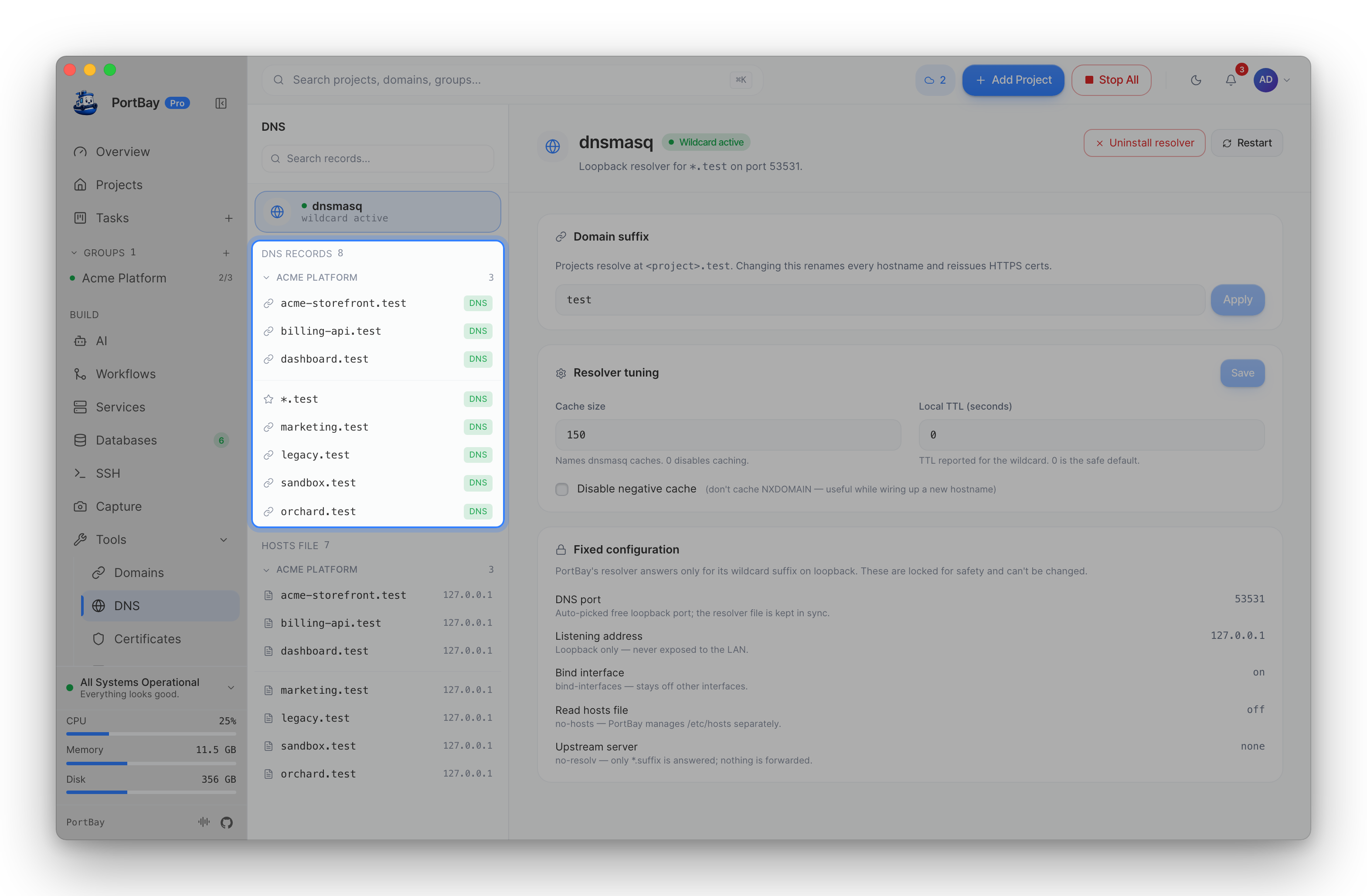Open Certificates under Tools

coord(160,639)
